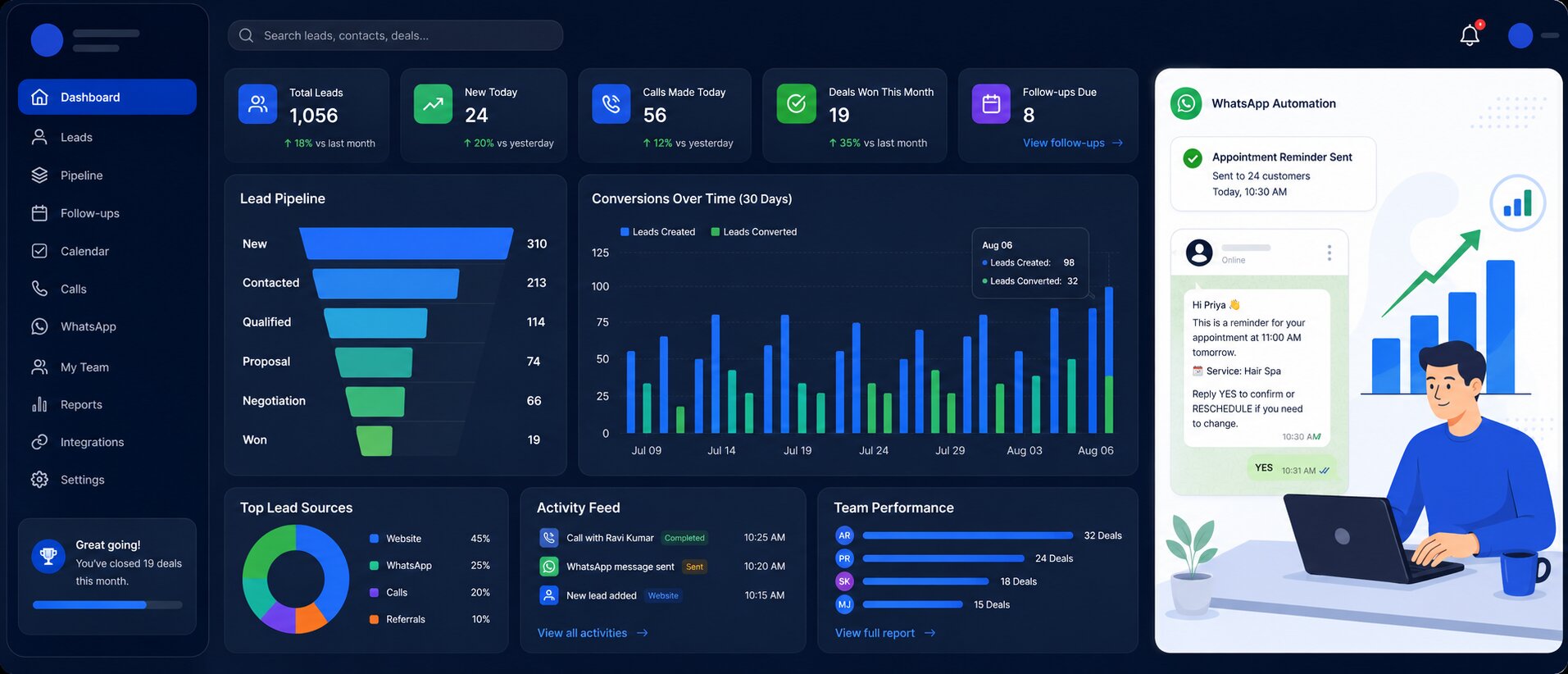Click the Calls Made Today phone icon
The width and height of the screenshot is (1568, 674).
(611, 104)
